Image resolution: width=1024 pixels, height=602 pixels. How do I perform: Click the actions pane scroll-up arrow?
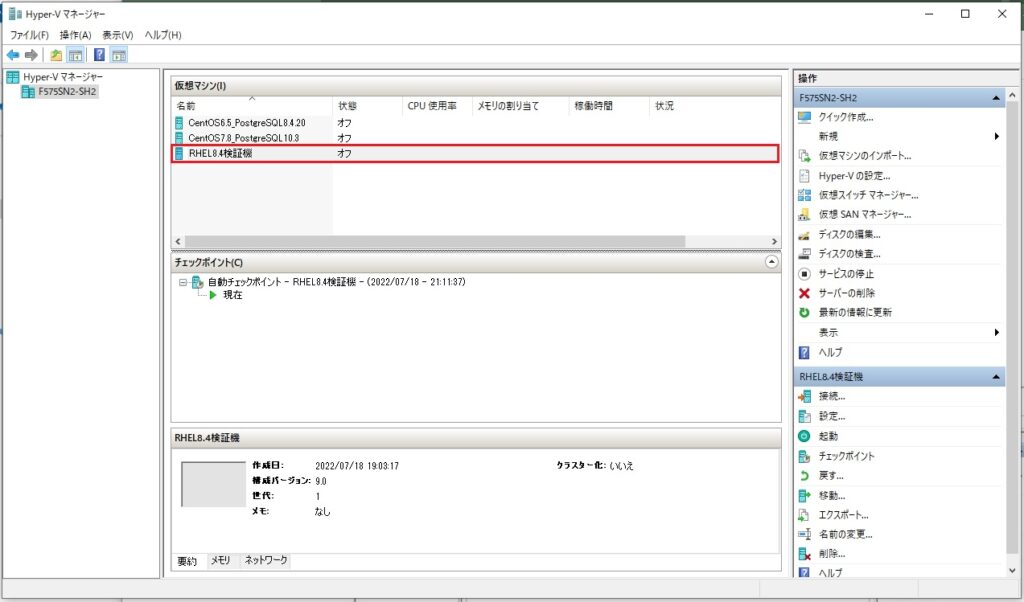pos(1012,96)
